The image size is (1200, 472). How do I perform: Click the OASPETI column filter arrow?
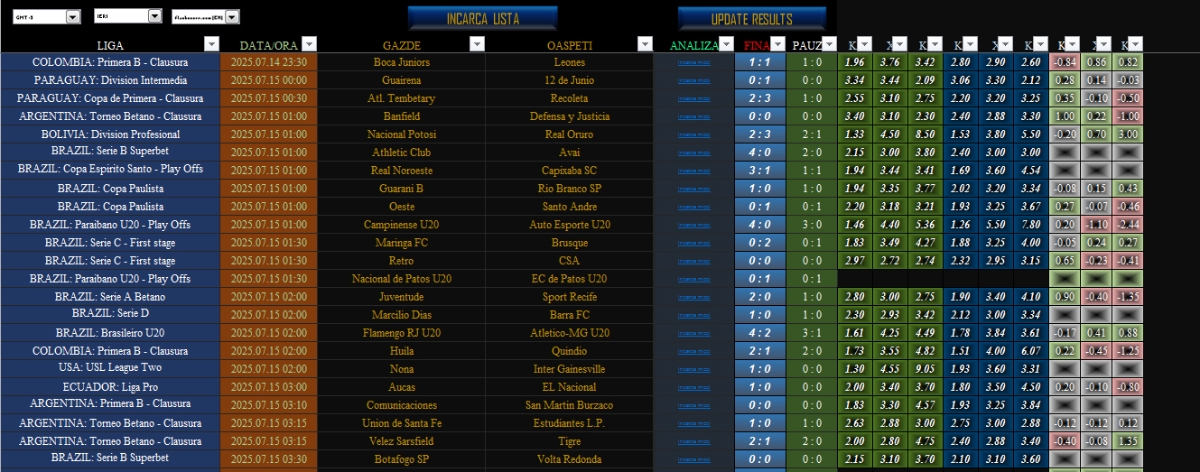(645, 44)
